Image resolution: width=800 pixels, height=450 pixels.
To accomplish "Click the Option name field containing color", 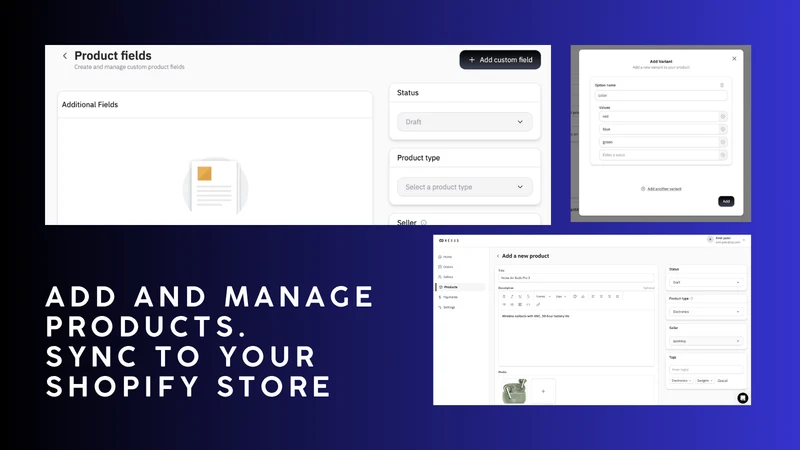I will pyautogui.click(x=661, y=95).
